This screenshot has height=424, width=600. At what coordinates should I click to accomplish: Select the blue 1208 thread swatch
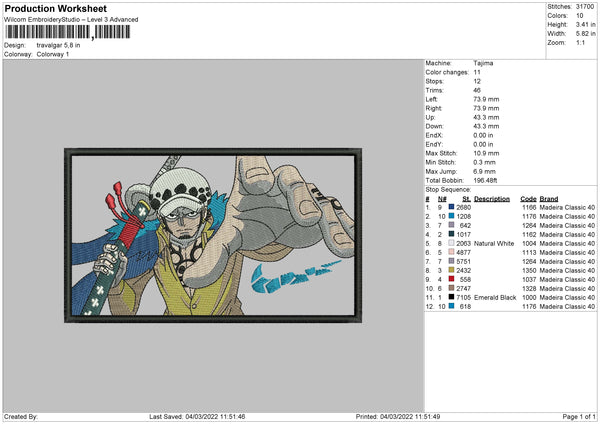click(452, 216)
